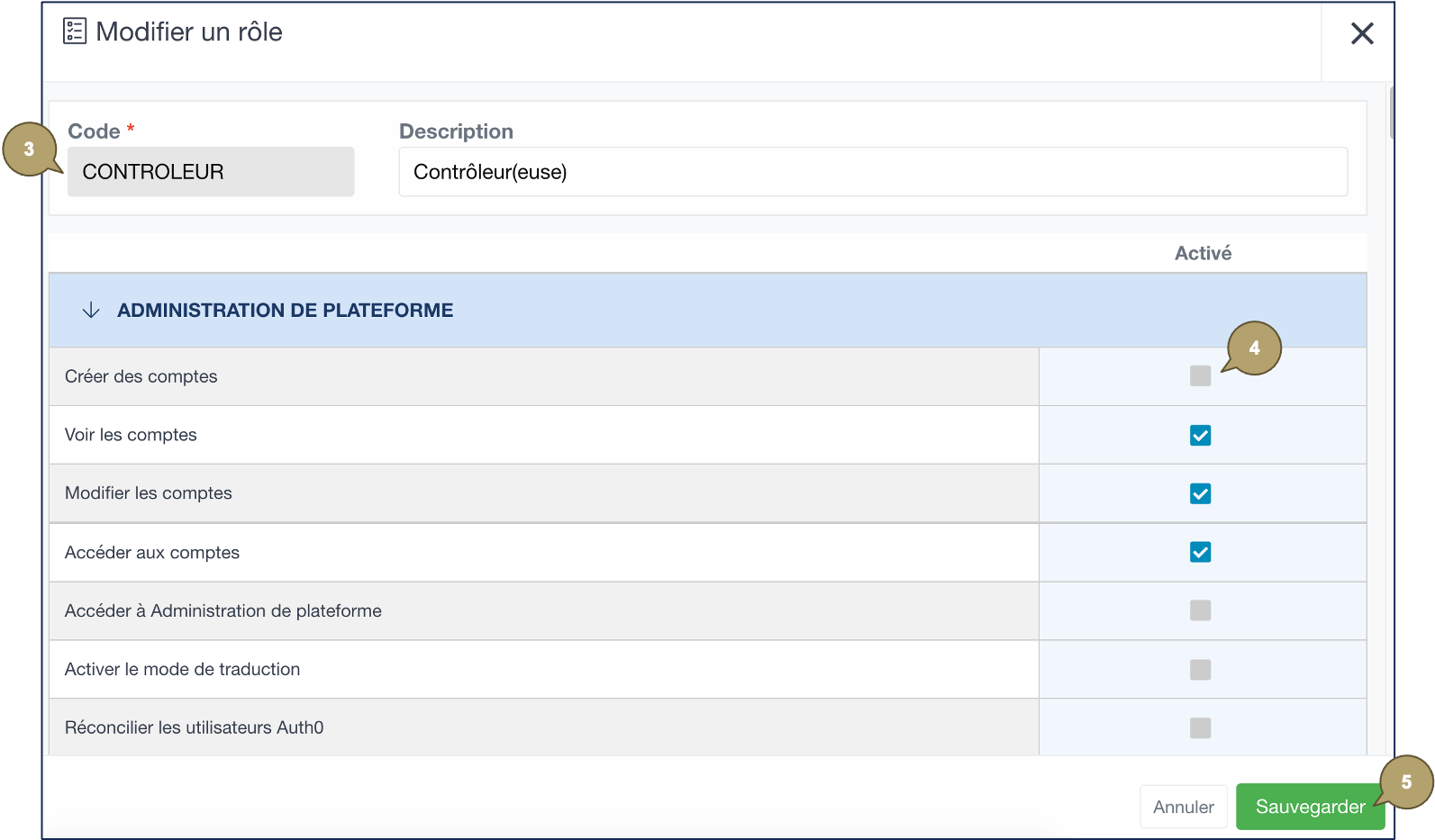1435x840 pixels.
Task: Click the Code field containing CONTROLEUR
Action: [x=211, y=172]
